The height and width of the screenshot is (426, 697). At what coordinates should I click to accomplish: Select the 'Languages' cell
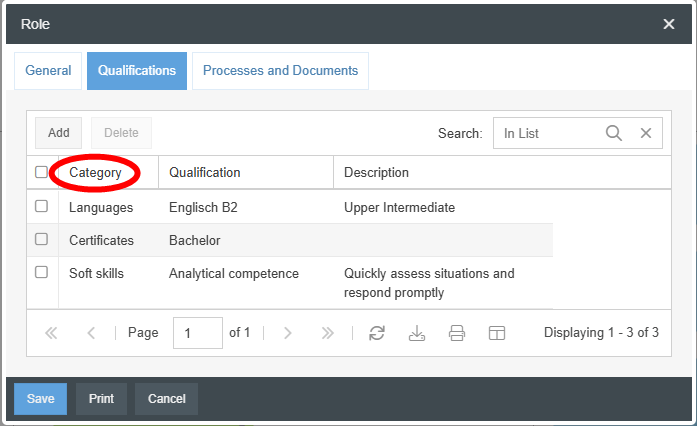coord(101,208)
